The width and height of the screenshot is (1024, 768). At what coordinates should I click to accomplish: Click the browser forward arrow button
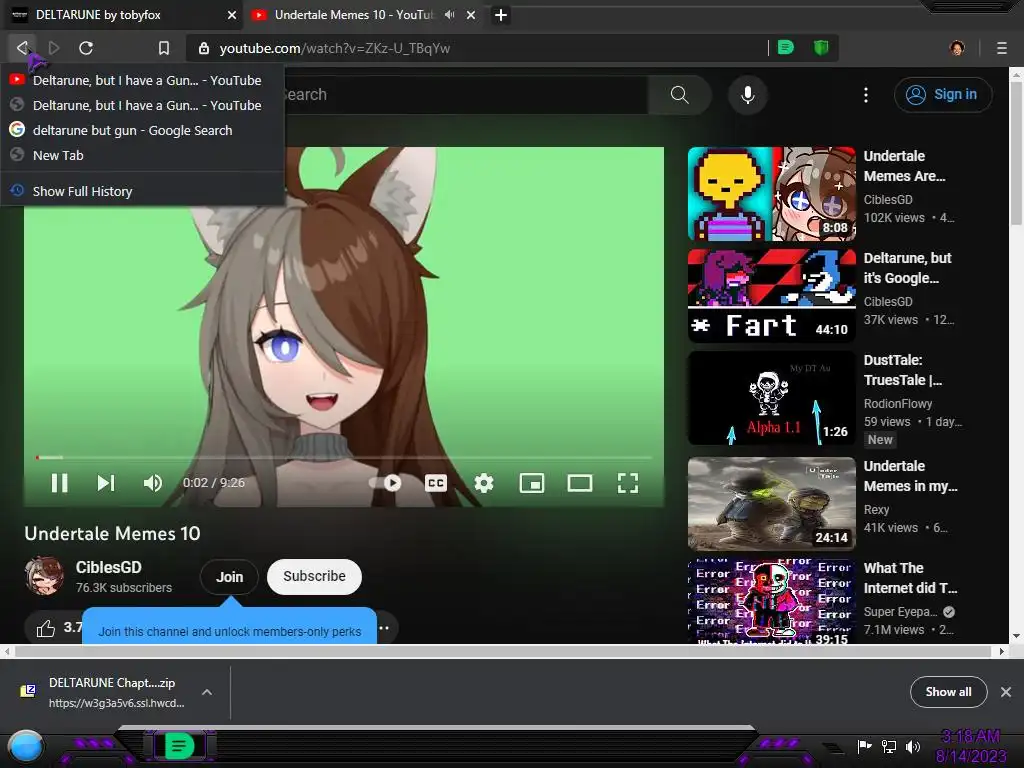tap(54, 48)
